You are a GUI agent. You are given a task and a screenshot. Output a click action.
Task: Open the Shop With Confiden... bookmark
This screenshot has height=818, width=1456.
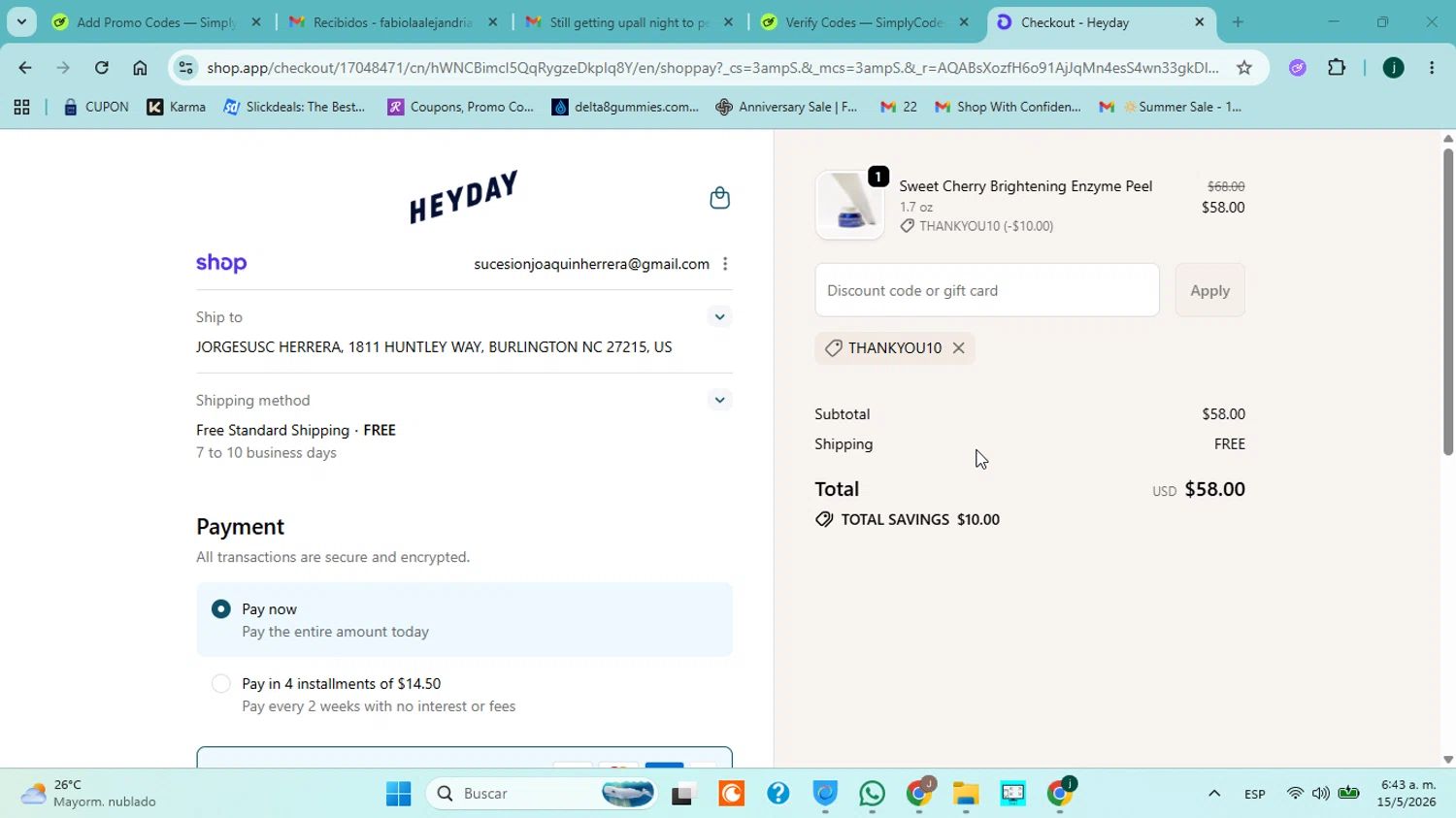[1008, 107]
